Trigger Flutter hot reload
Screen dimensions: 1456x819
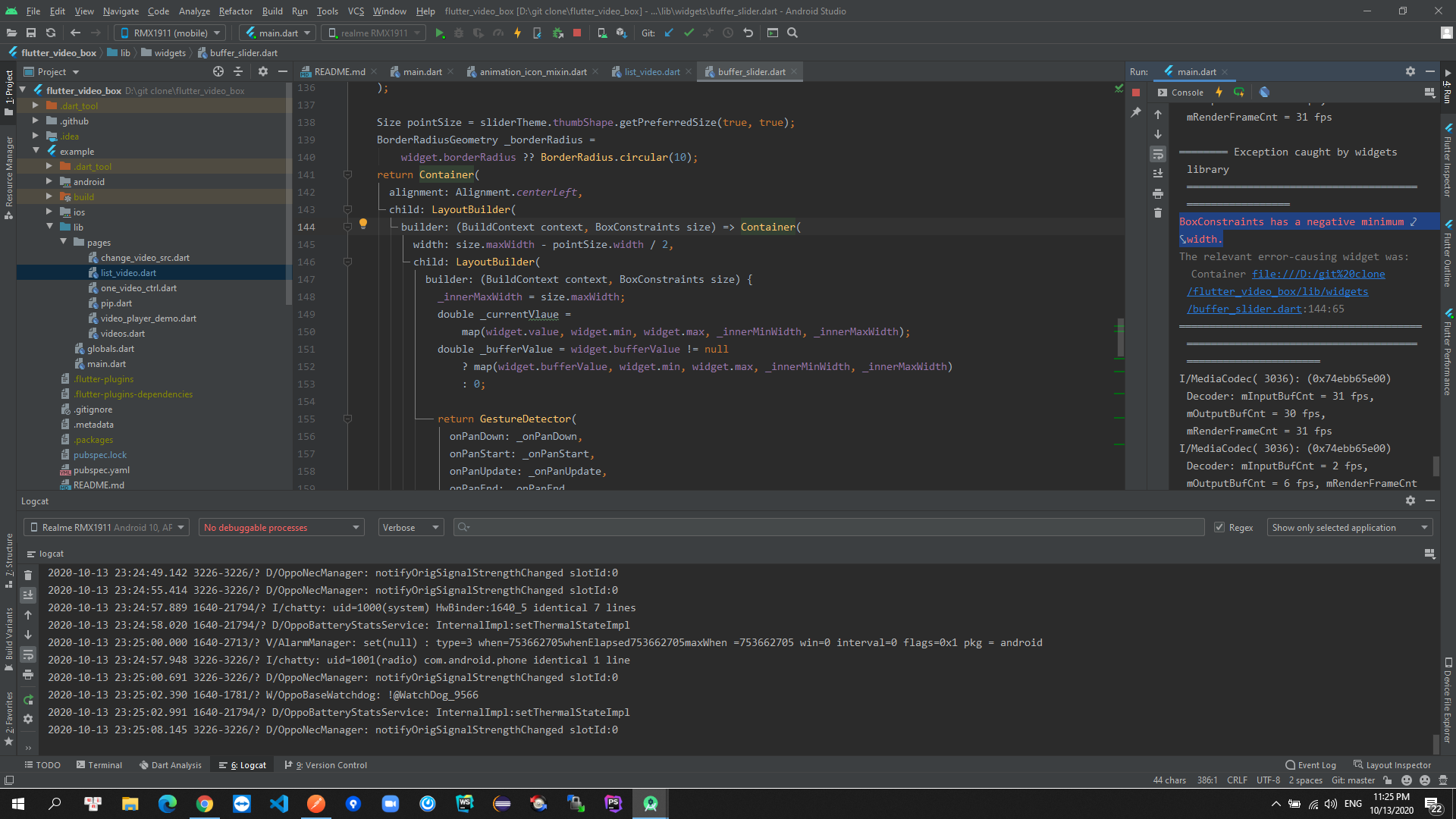click(x=1219, y=92)
